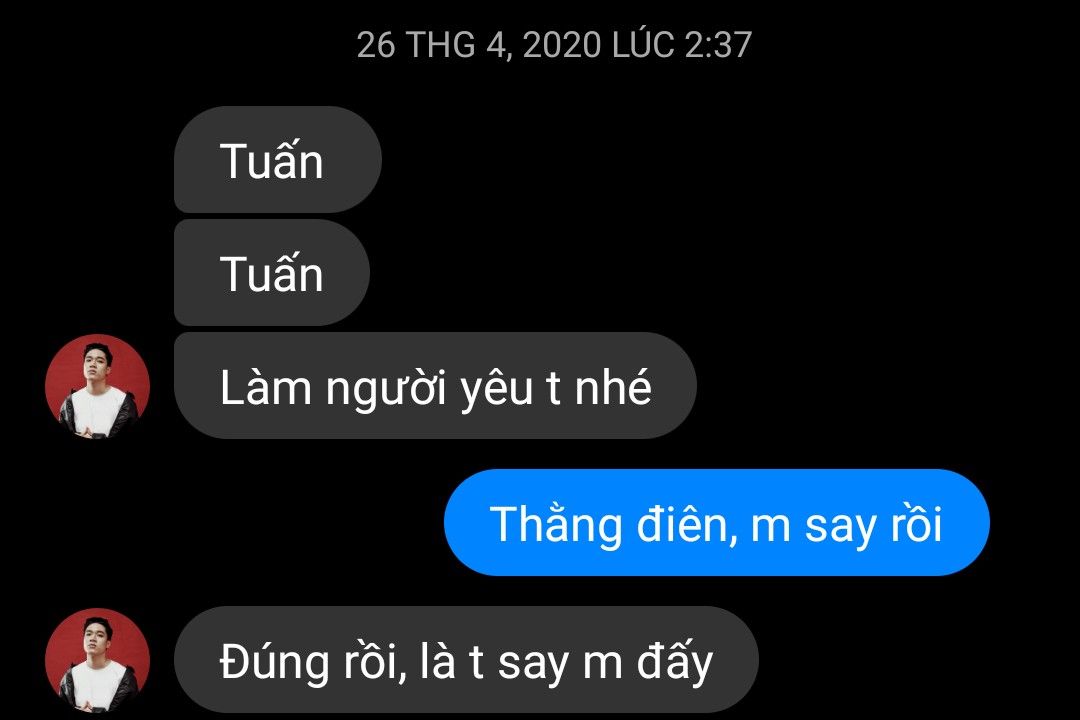The width and height of the screenshot is (1080, 720).
Task: Open the avatar beside "Đúng rồi, là t say m đấy"
Action: click(97, 660)
